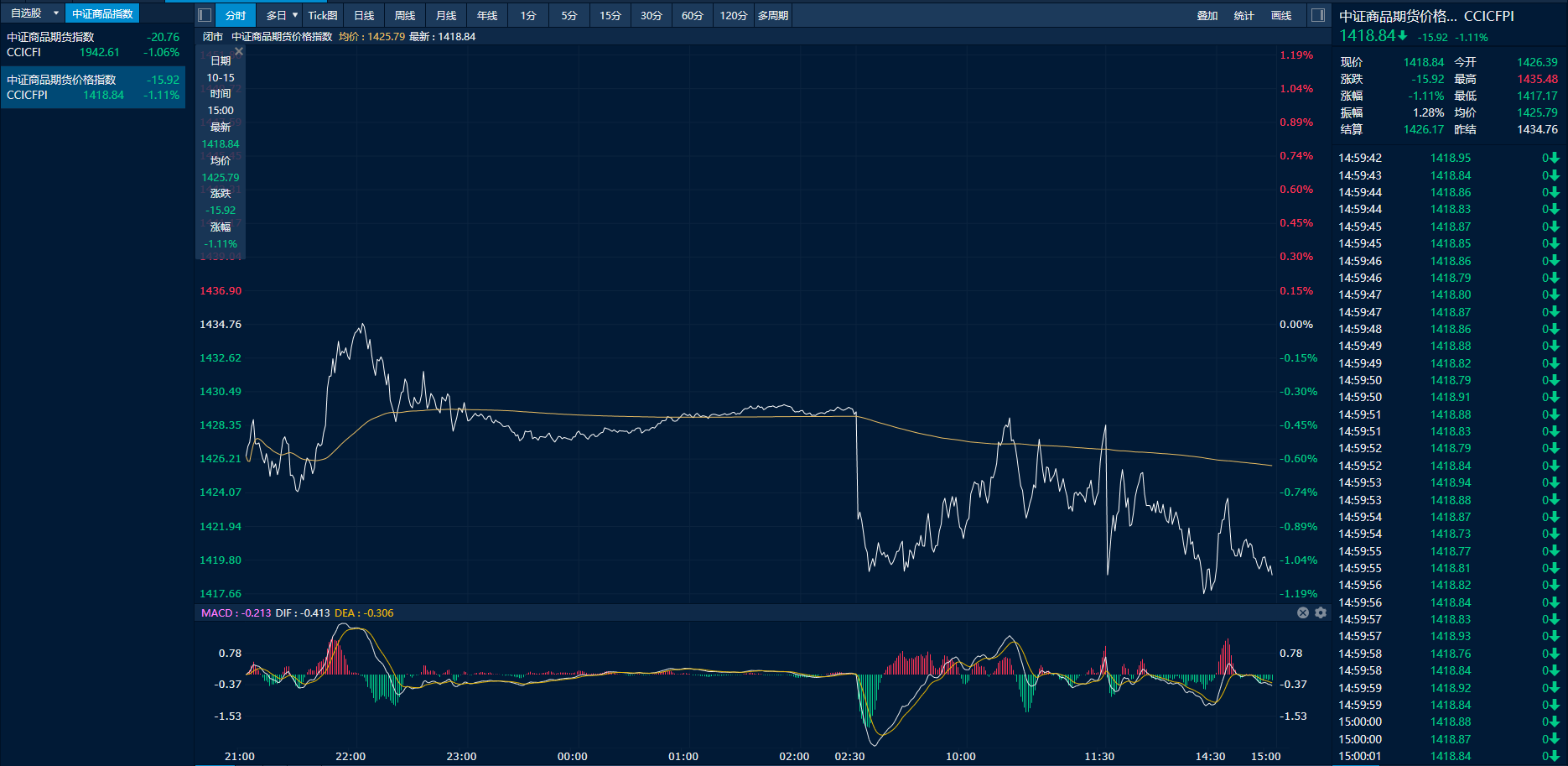Viewport: 1568px width, 766px height.
Task: Select the 分时 intraday chart tab
Action: pyautogui.click(x=236, y=15)
